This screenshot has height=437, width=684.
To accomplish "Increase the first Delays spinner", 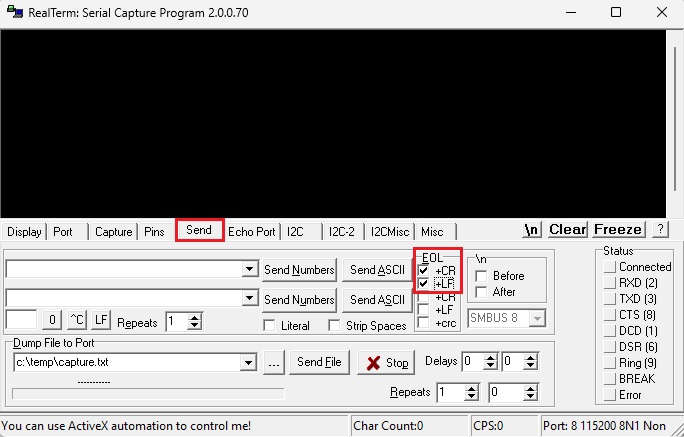I will [x=491, y=358].
